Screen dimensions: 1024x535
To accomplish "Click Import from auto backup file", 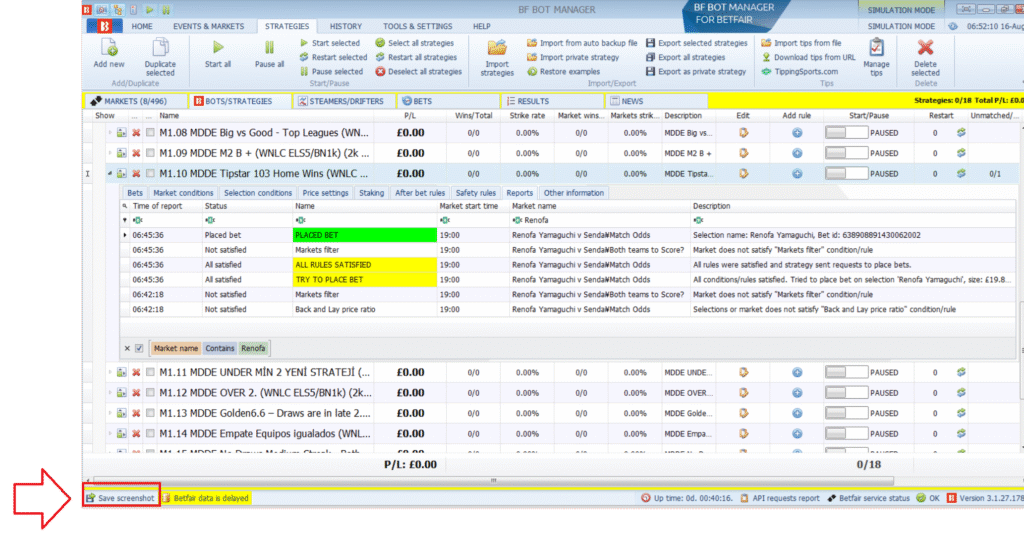I will point(582,43).
